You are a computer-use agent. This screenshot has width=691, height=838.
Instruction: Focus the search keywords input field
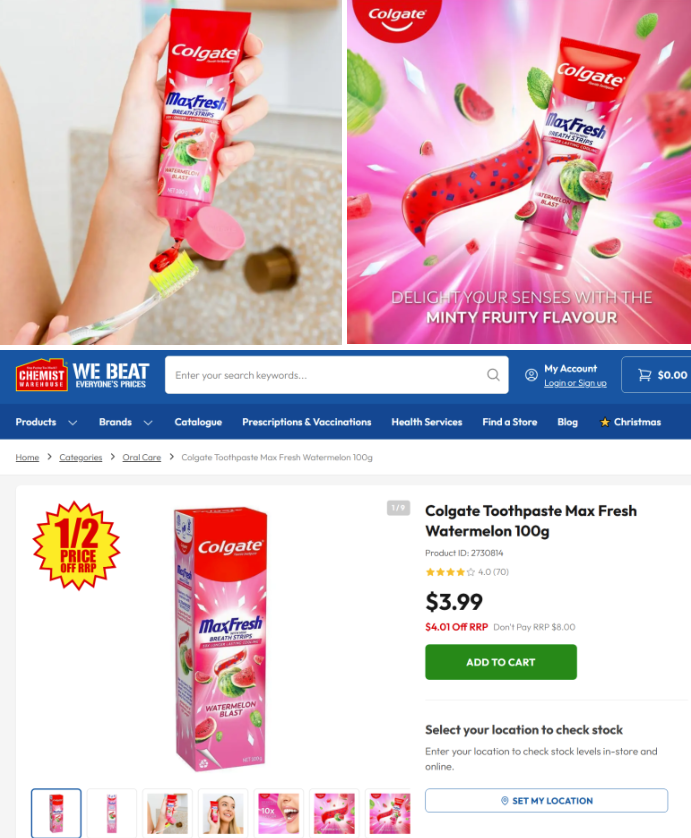[x=326, y=375]
